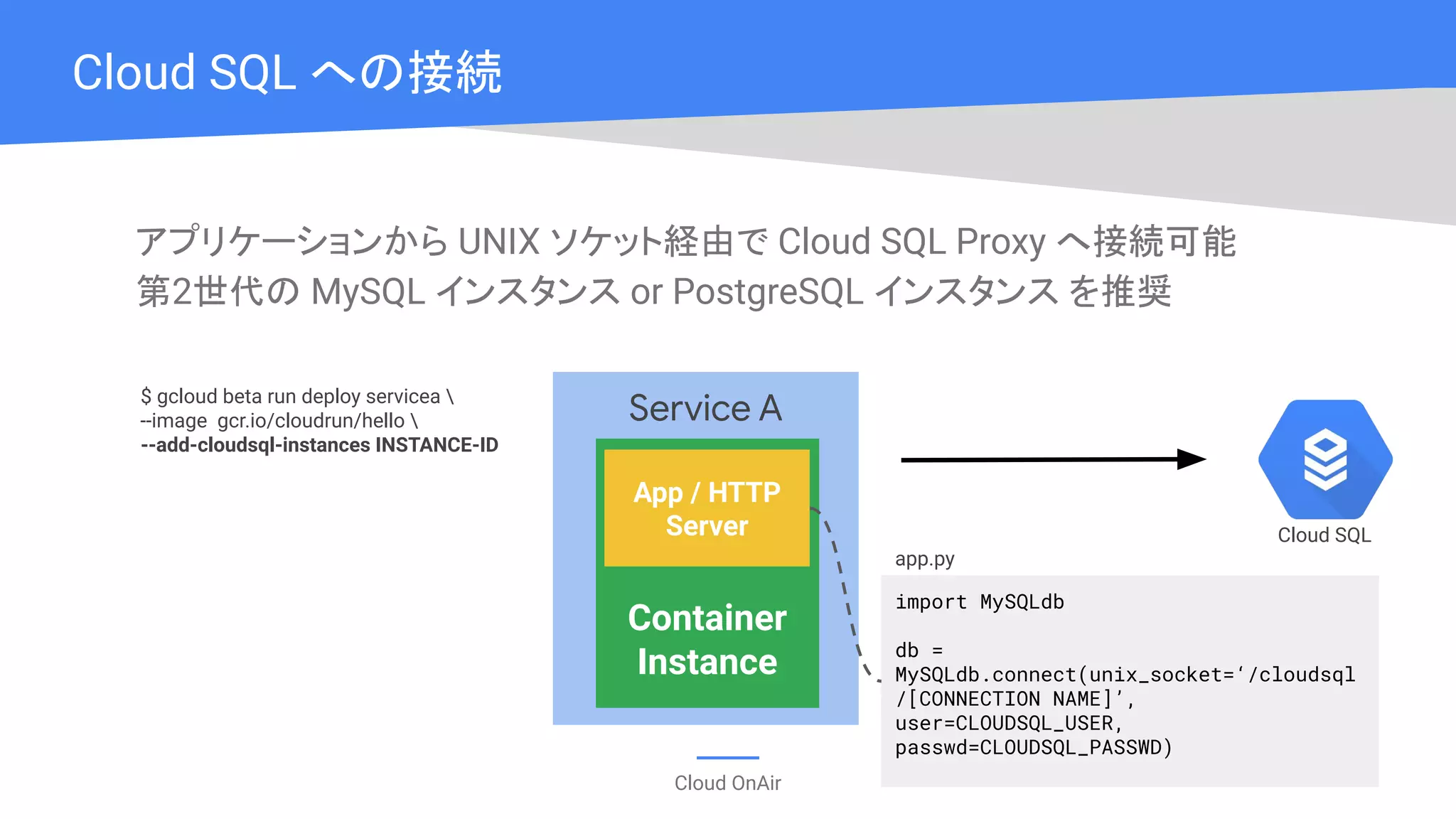This screenshot has height=819, width=1456.
Task: Click the yellow "App / HTTP Server" box
Action: (x=707, y=508)
